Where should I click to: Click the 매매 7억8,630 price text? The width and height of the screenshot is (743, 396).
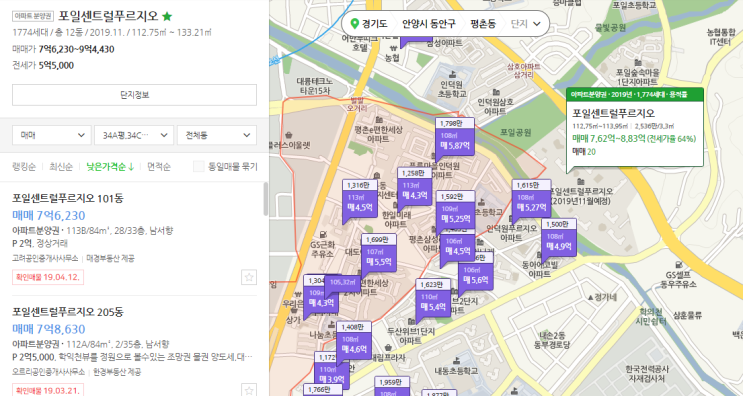tap(49, 329)
